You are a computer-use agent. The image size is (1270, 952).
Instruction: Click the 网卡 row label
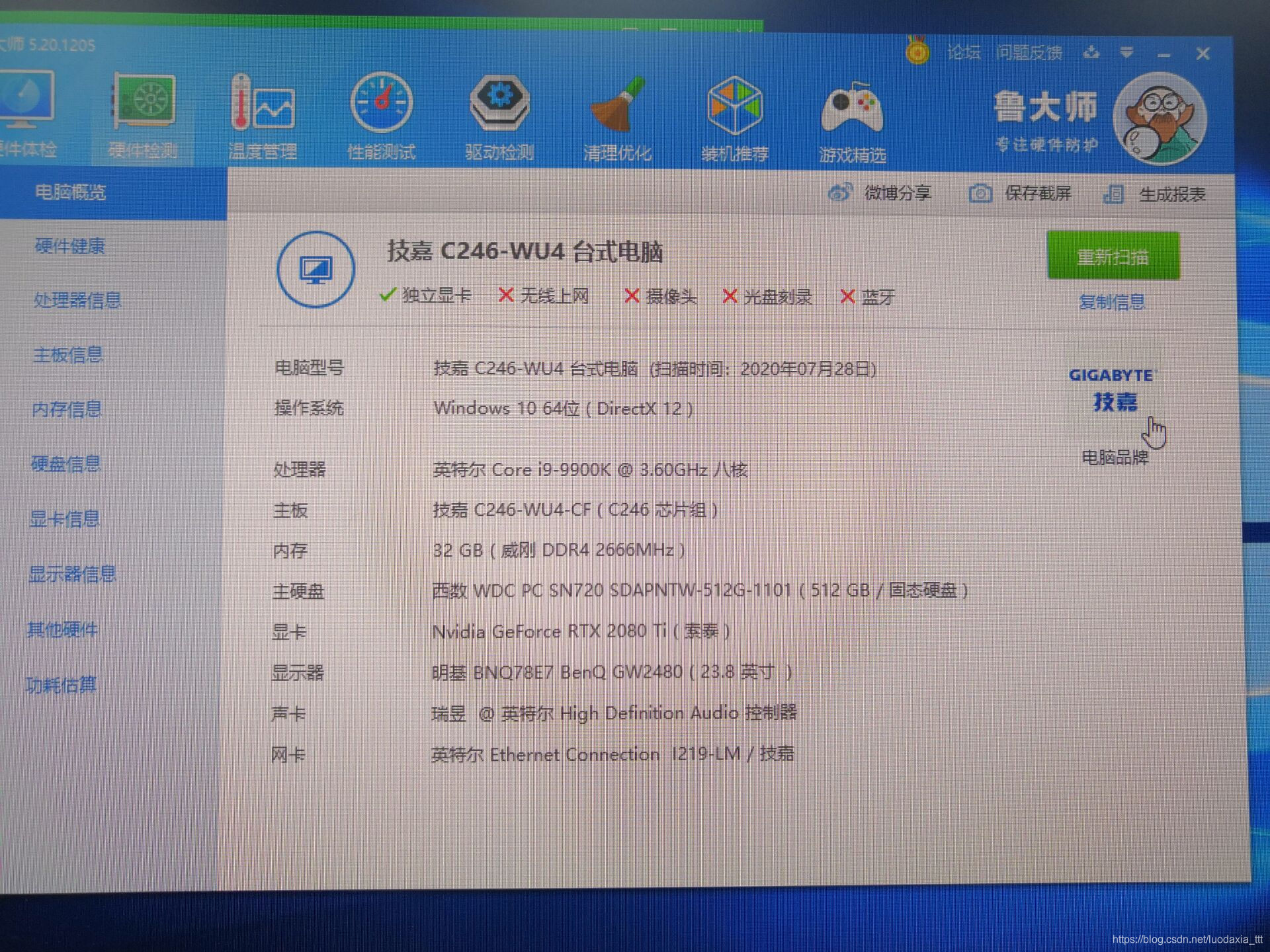pyautogui.click(x=288, y=754)
